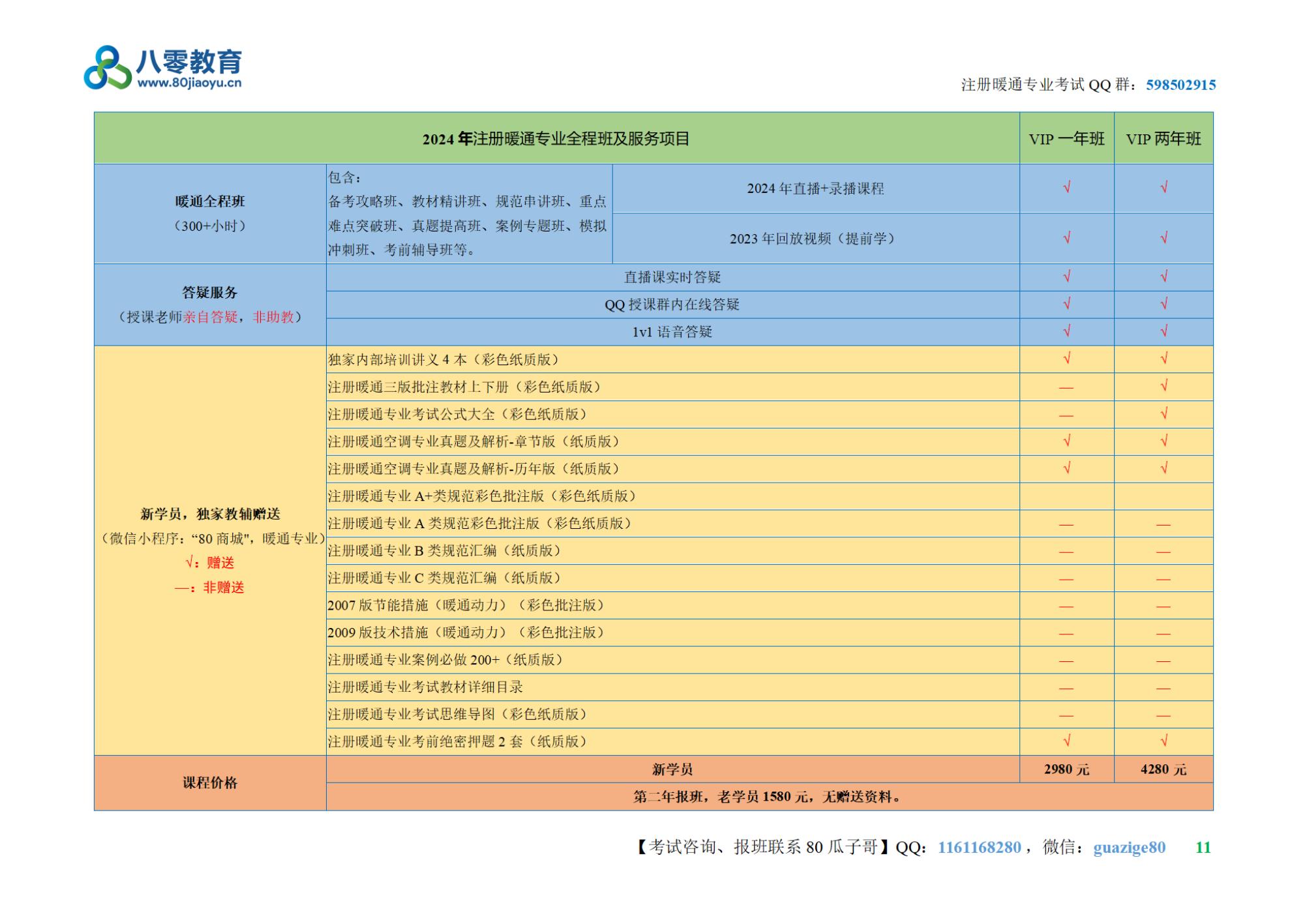
Task: Click 注册暖通专业A类规范彩色批注版 row text
Action: 479,524
